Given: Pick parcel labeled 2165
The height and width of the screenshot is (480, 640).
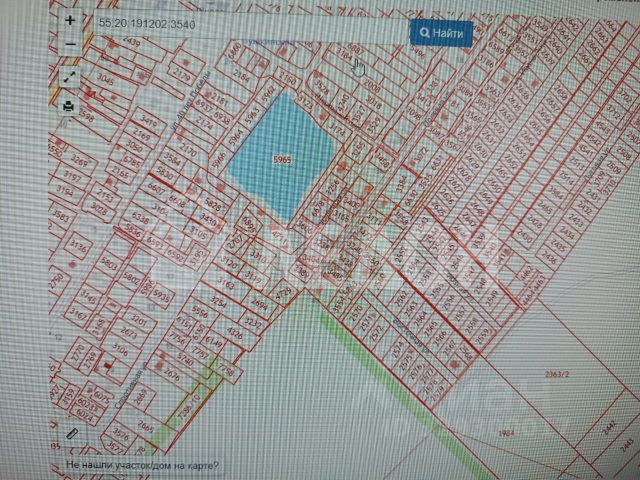Looking at the screenshot, I should click(120, 171).
